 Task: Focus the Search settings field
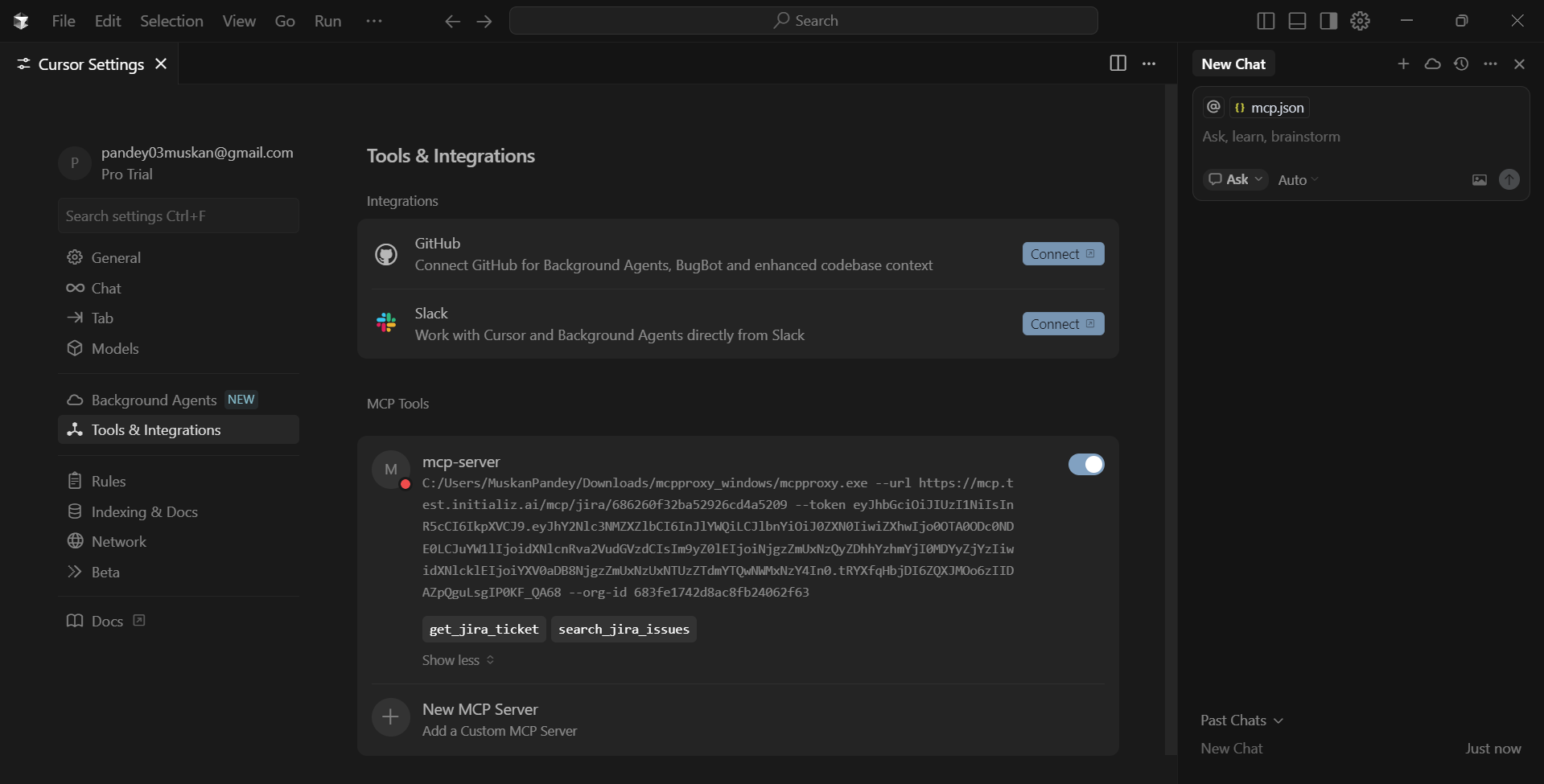(179, 215)
